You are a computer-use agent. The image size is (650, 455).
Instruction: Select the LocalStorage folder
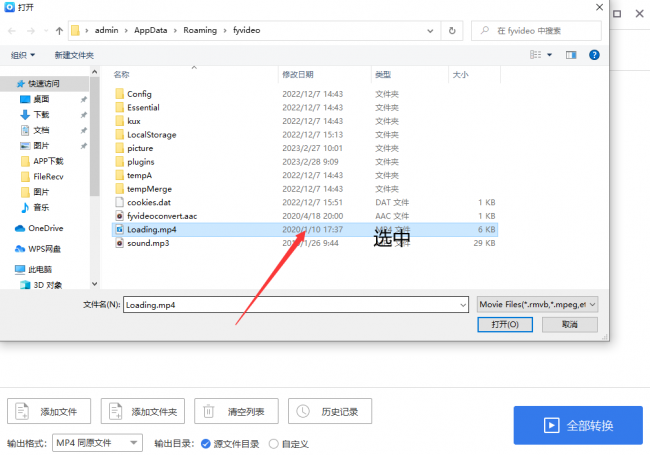[x=152, y=134]
